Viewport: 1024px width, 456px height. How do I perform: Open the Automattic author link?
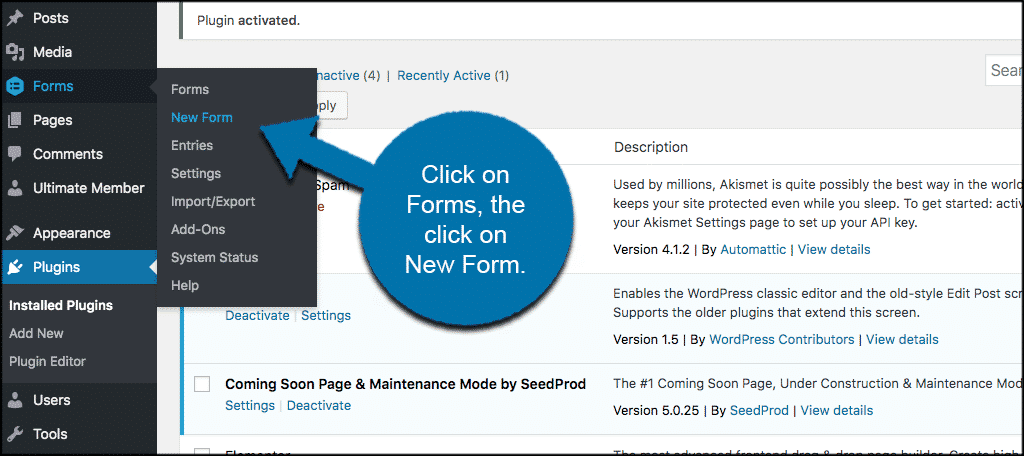point(753,250)
